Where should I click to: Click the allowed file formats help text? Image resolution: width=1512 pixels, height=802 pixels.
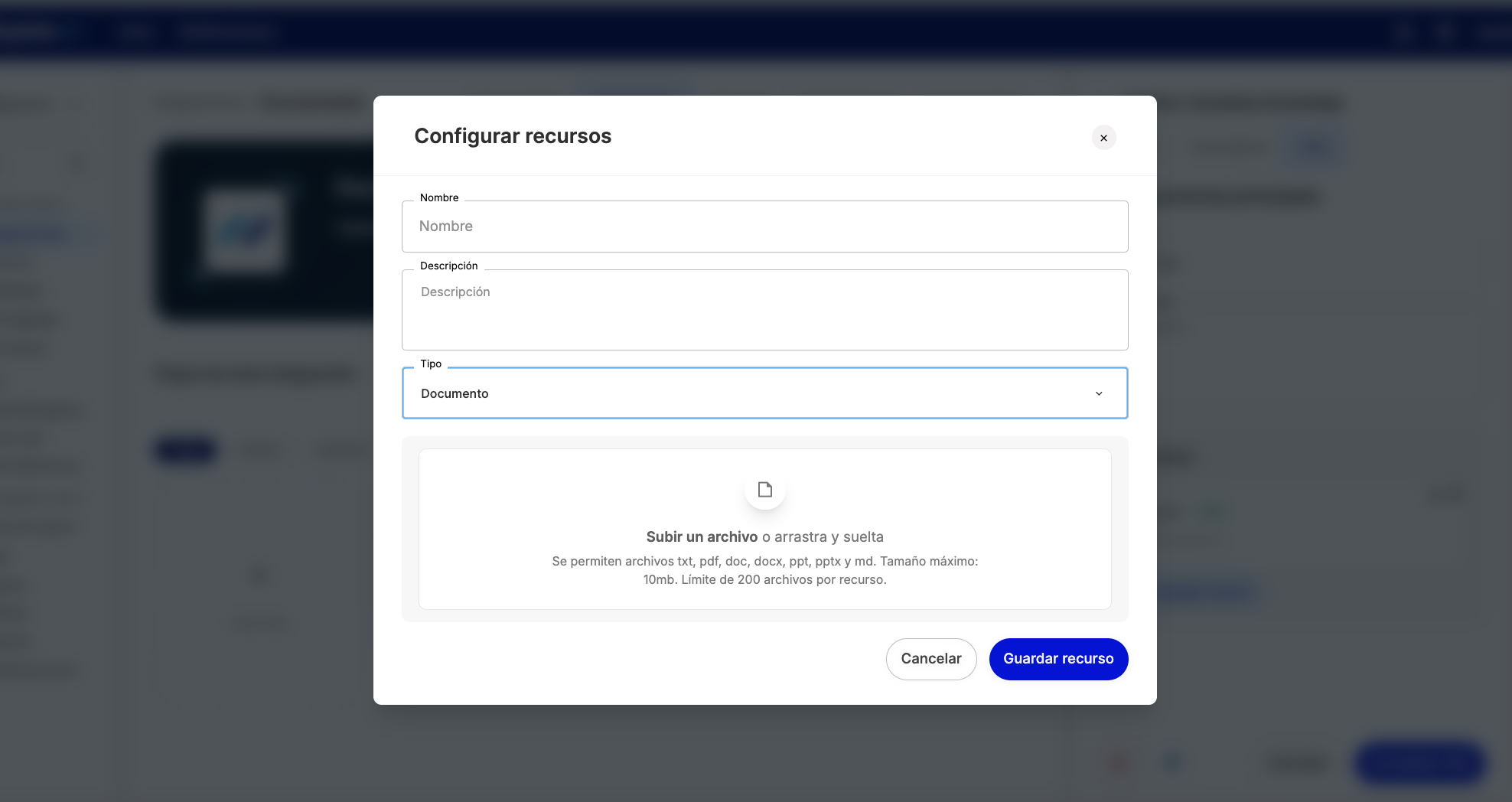pyautogui.click(x=764, y=570)
